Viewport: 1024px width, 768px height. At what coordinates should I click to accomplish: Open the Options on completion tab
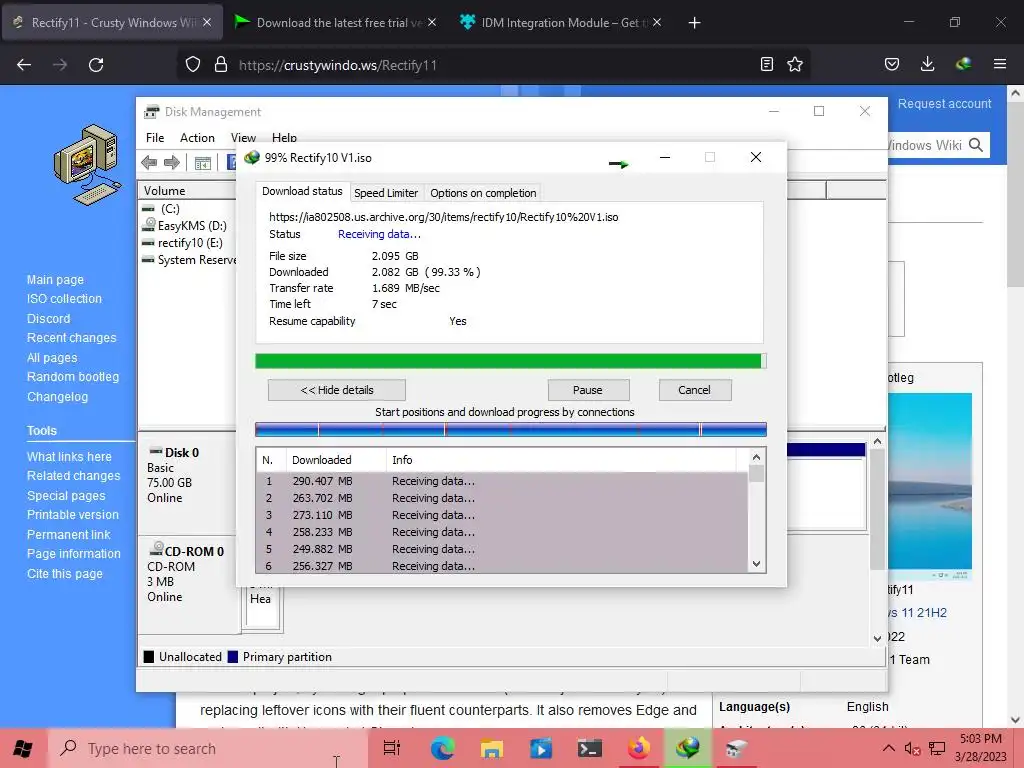point(483,193)
